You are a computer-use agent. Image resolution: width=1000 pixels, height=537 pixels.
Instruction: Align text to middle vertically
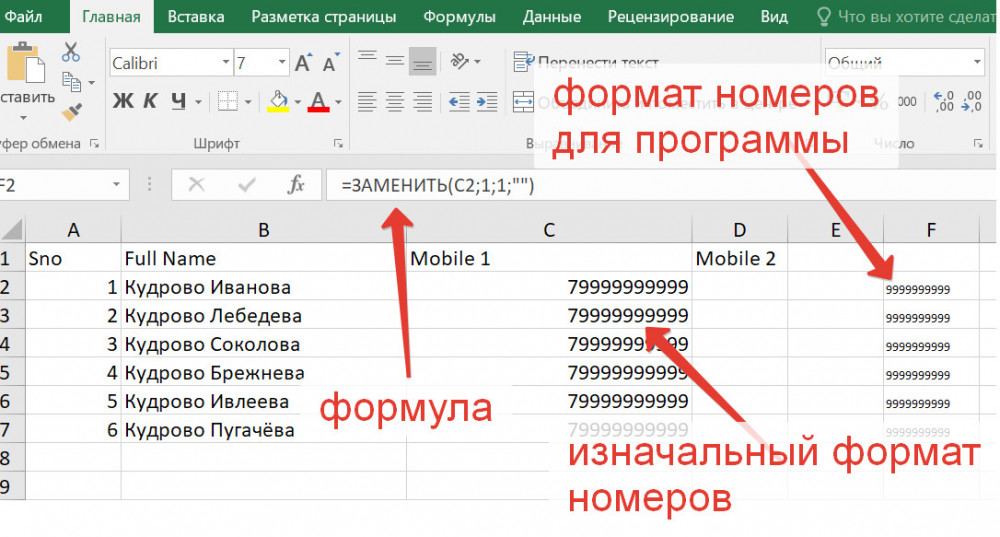[x=395, y=61]
